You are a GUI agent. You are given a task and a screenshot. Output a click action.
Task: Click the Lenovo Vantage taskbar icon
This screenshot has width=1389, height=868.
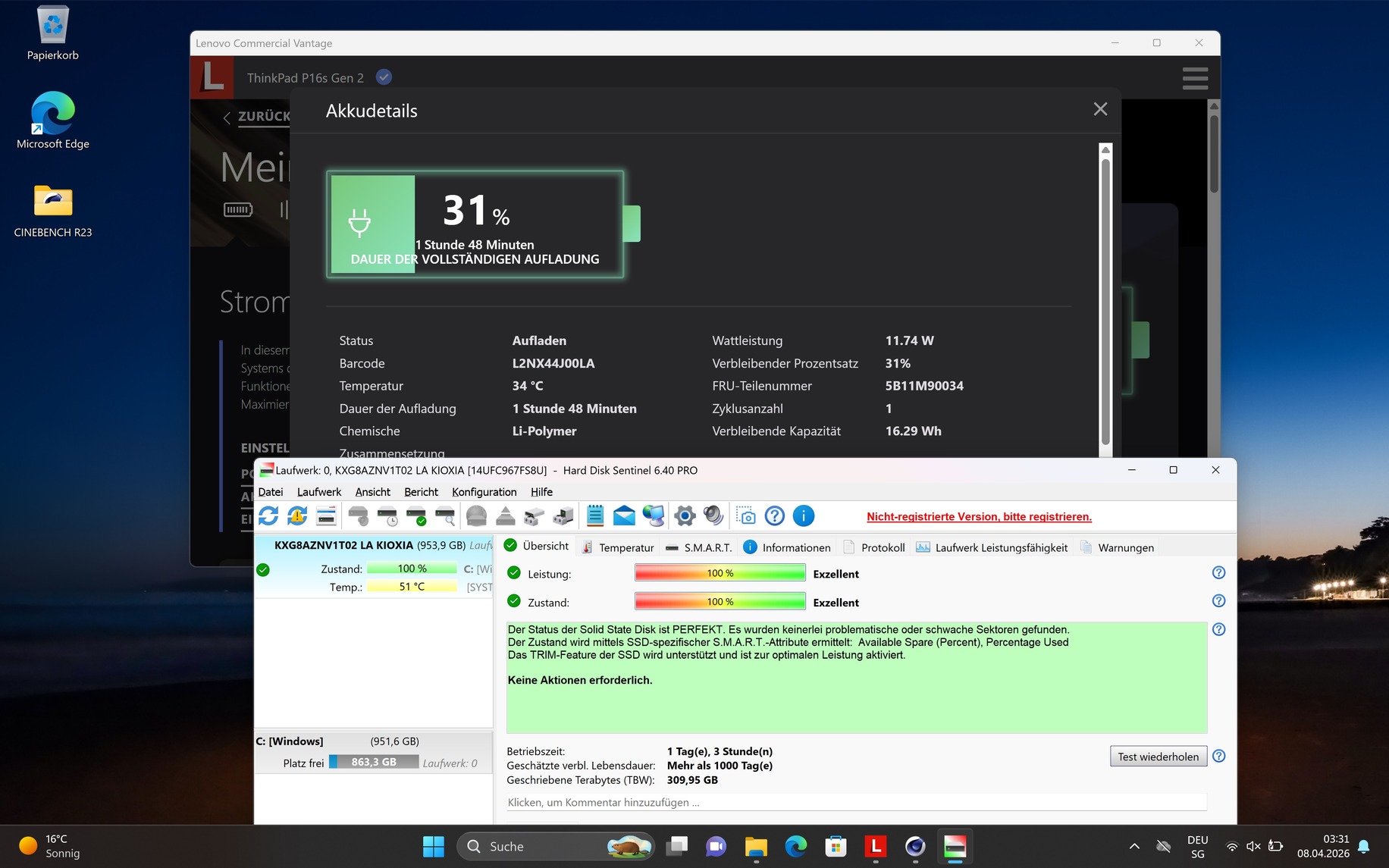[x=876, y=846]
